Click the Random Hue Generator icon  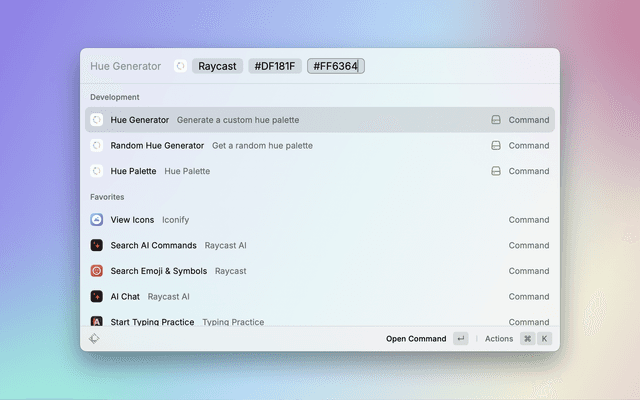[97, 146]
